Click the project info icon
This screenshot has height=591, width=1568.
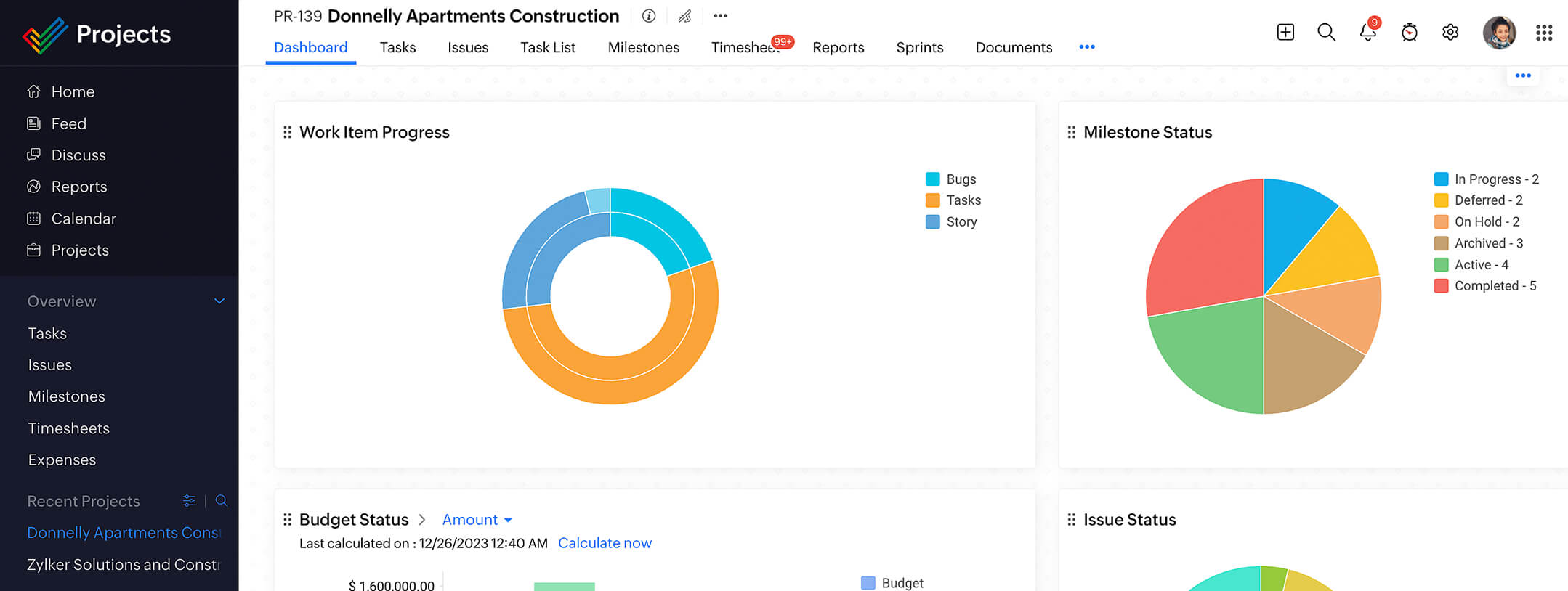pos(649,16)
